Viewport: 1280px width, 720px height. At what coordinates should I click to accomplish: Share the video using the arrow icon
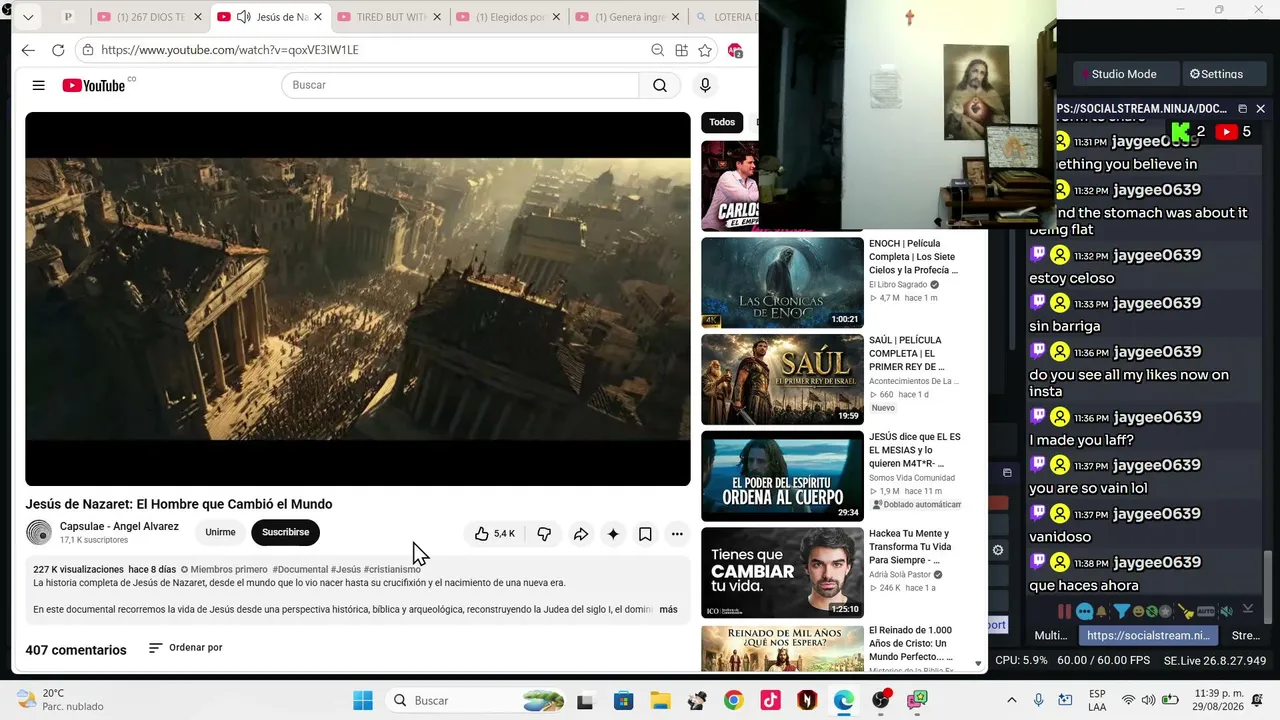580,534
